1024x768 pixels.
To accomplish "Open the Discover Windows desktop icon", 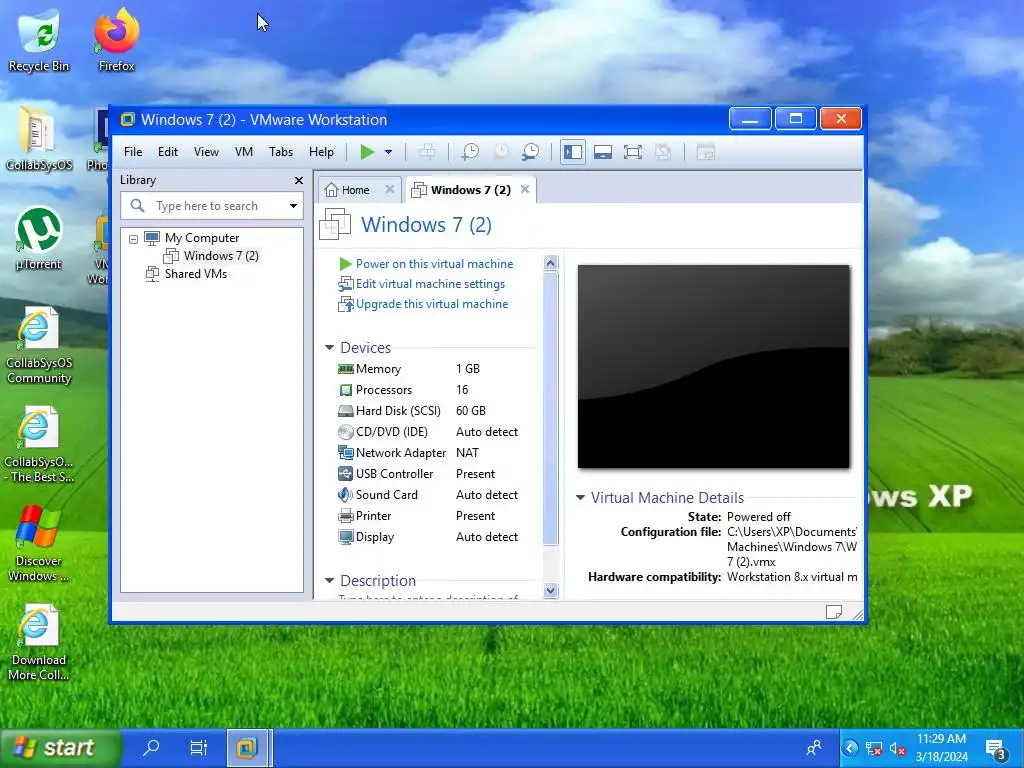I will pyautogui.click(x=39, y=543).
